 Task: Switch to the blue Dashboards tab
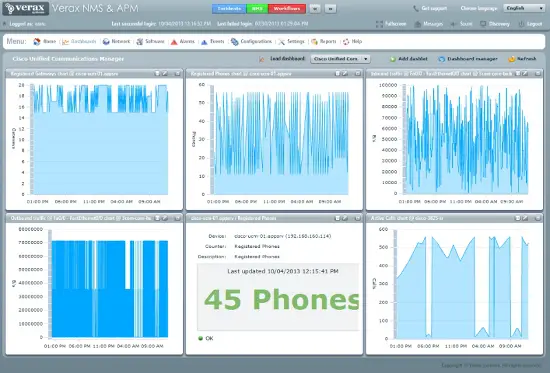click(x=229, y=8)
